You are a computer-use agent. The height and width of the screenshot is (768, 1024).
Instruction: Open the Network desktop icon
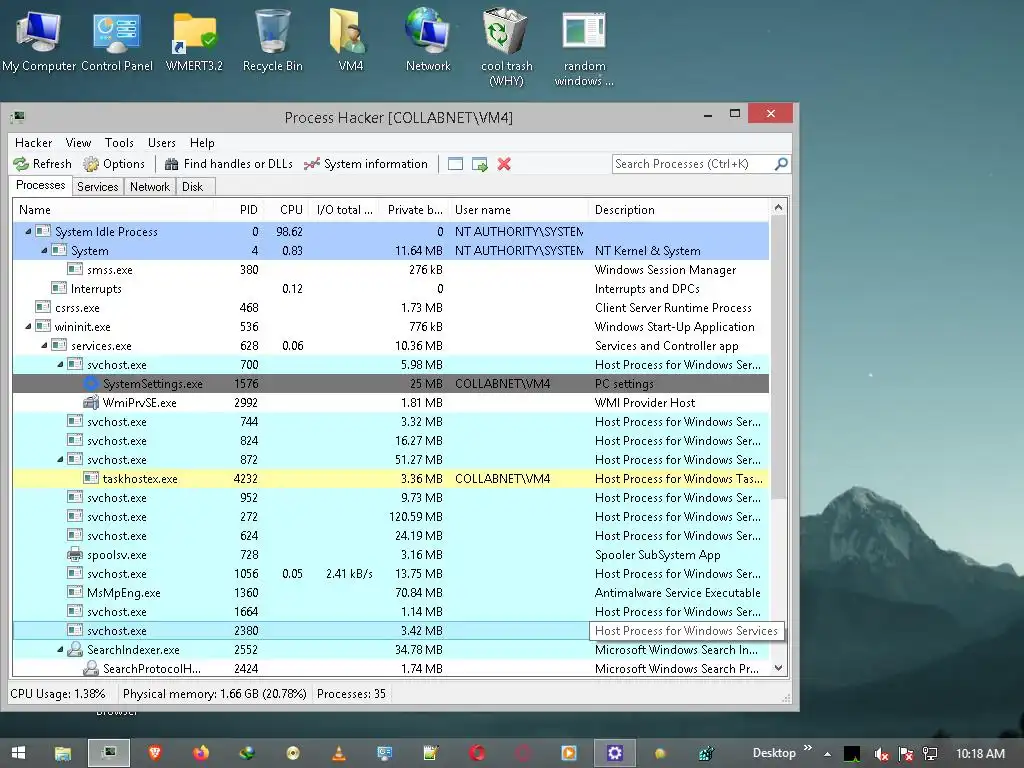click(x=428, y=40)
